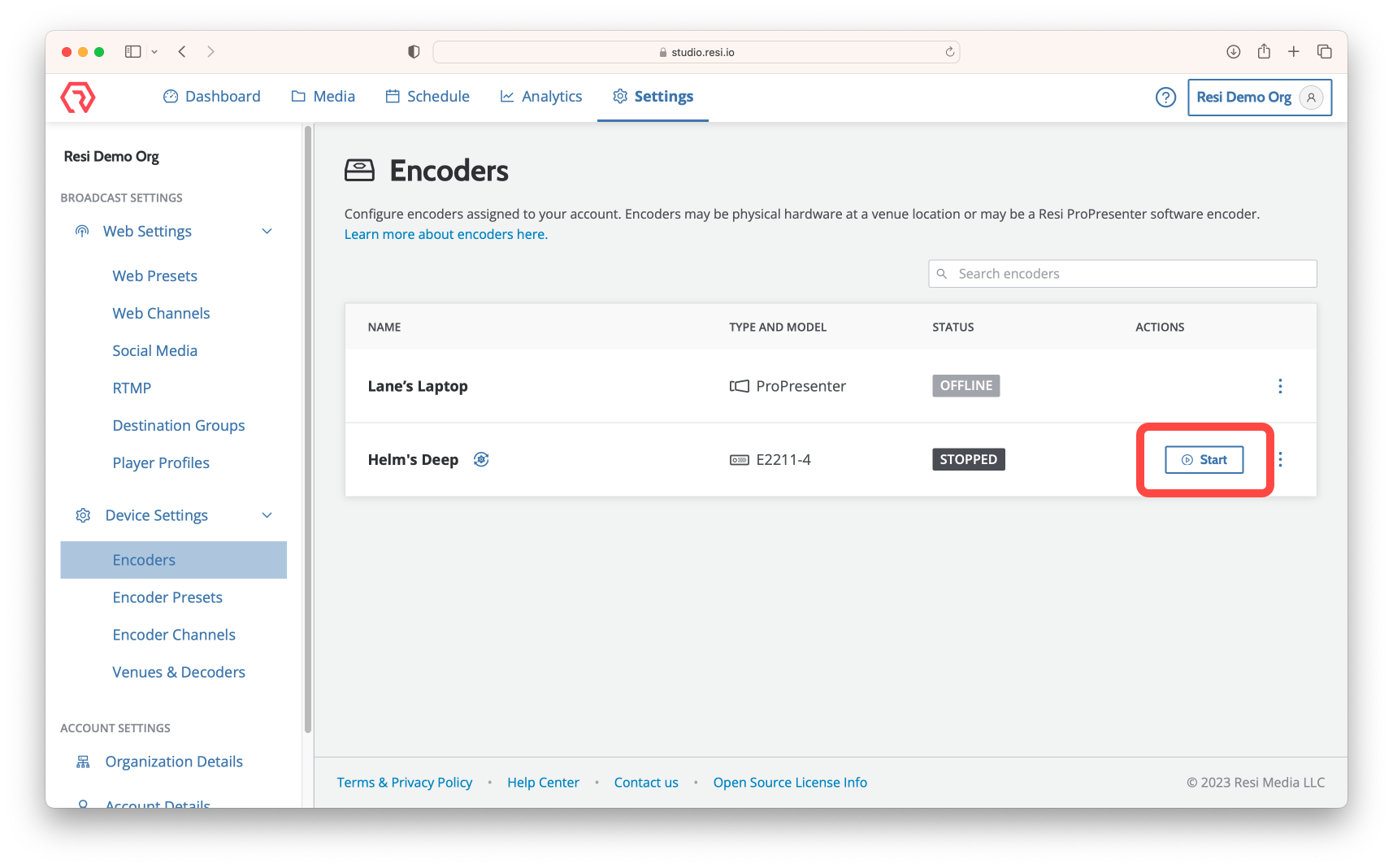Click the Resi logo in top left

[77, 97]
